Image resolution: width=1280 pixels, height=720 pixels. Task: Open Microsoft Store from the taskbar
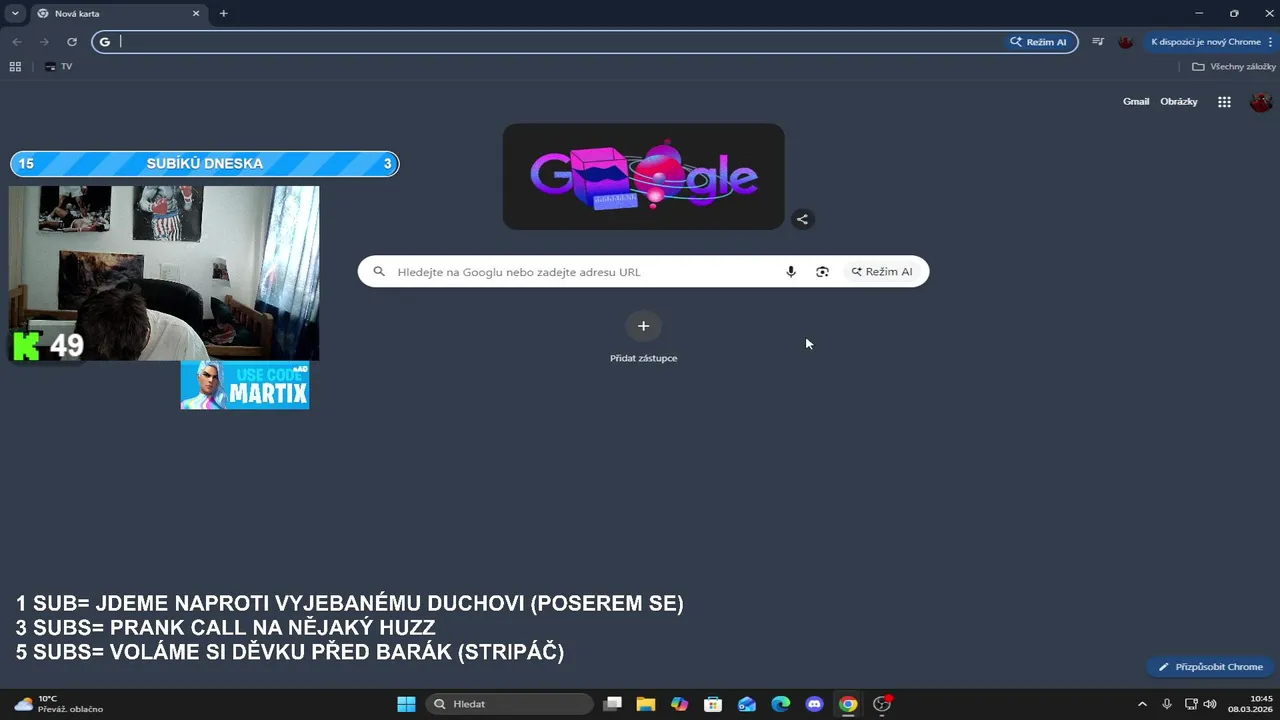pyautogui.click(x=713, y=704)
